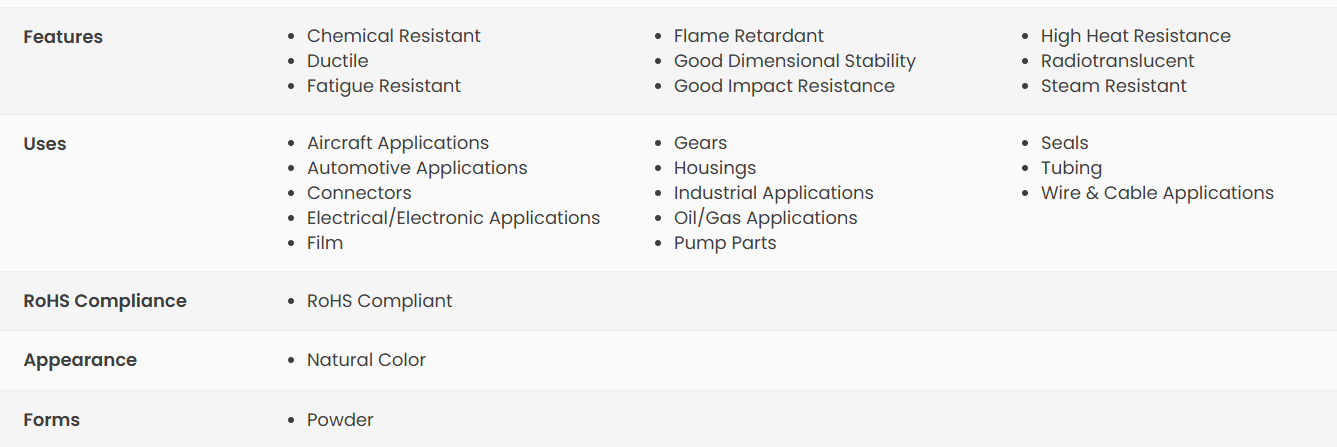Click the Chemical Resistant feature item
The width and height of the screenshot is (1337, 447).
pyautogui.click(x=393, y=36)
